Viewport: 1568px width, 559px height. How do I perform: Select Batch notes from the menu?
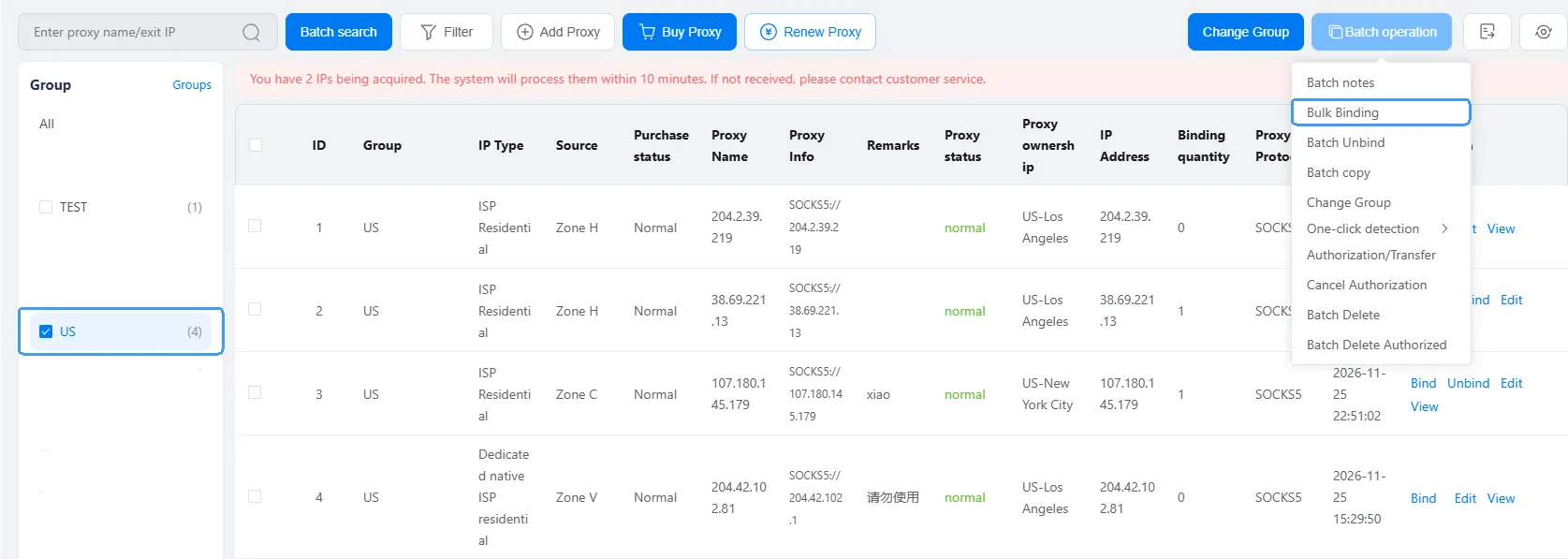pos(1382,82)
